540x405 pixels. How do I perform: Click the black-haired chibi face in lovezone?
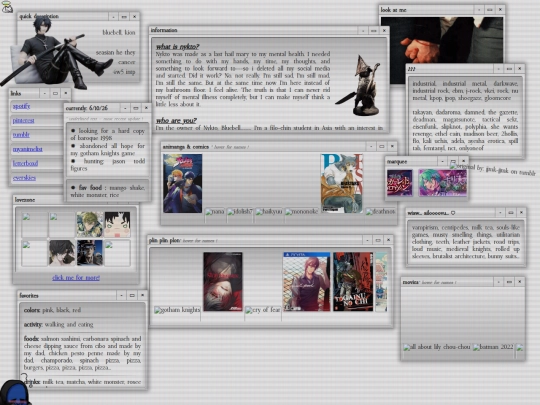(117, 225)
